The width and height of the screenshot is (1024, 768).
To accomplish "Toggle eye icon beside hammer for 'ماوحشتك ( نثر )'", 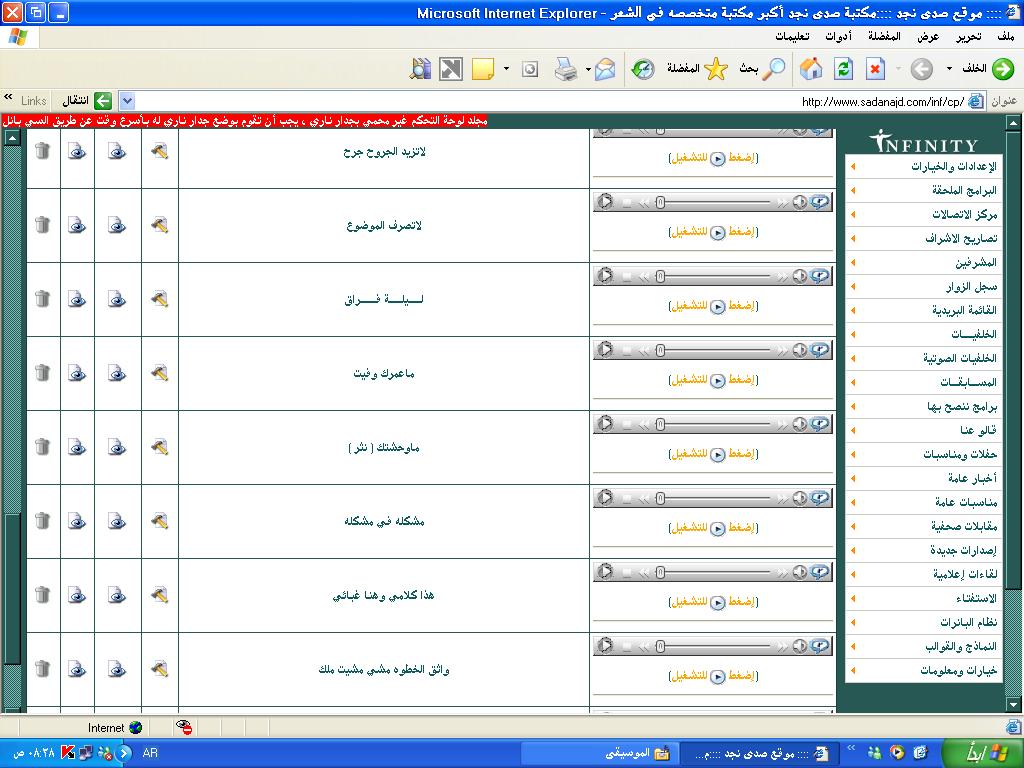I will (x=117, y=447).
